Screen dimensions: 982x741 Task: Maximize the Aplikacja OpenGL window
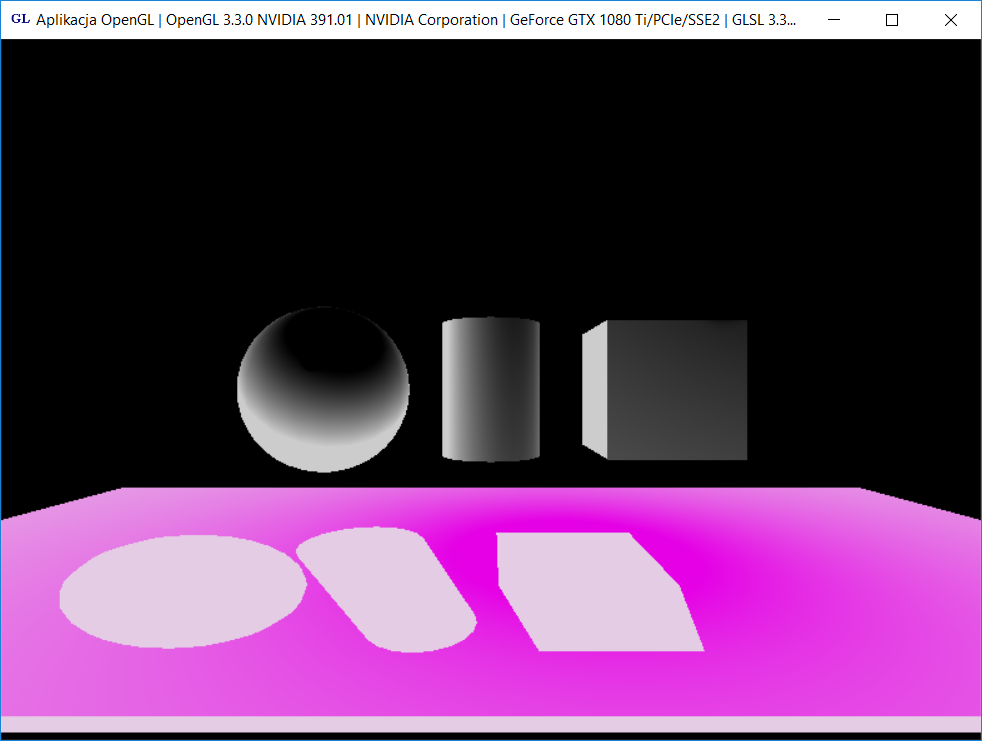tap(892, 20)
